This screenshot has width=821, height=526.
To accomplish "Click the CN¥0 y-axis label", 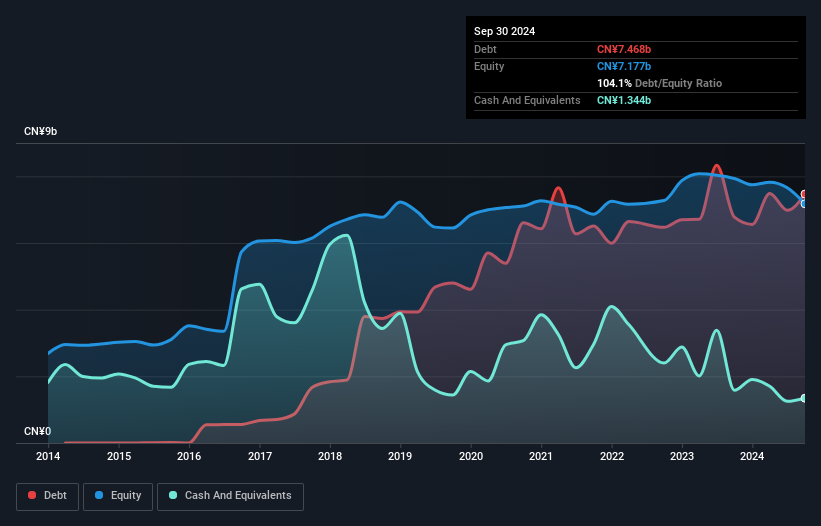I will tap(38, 431).
